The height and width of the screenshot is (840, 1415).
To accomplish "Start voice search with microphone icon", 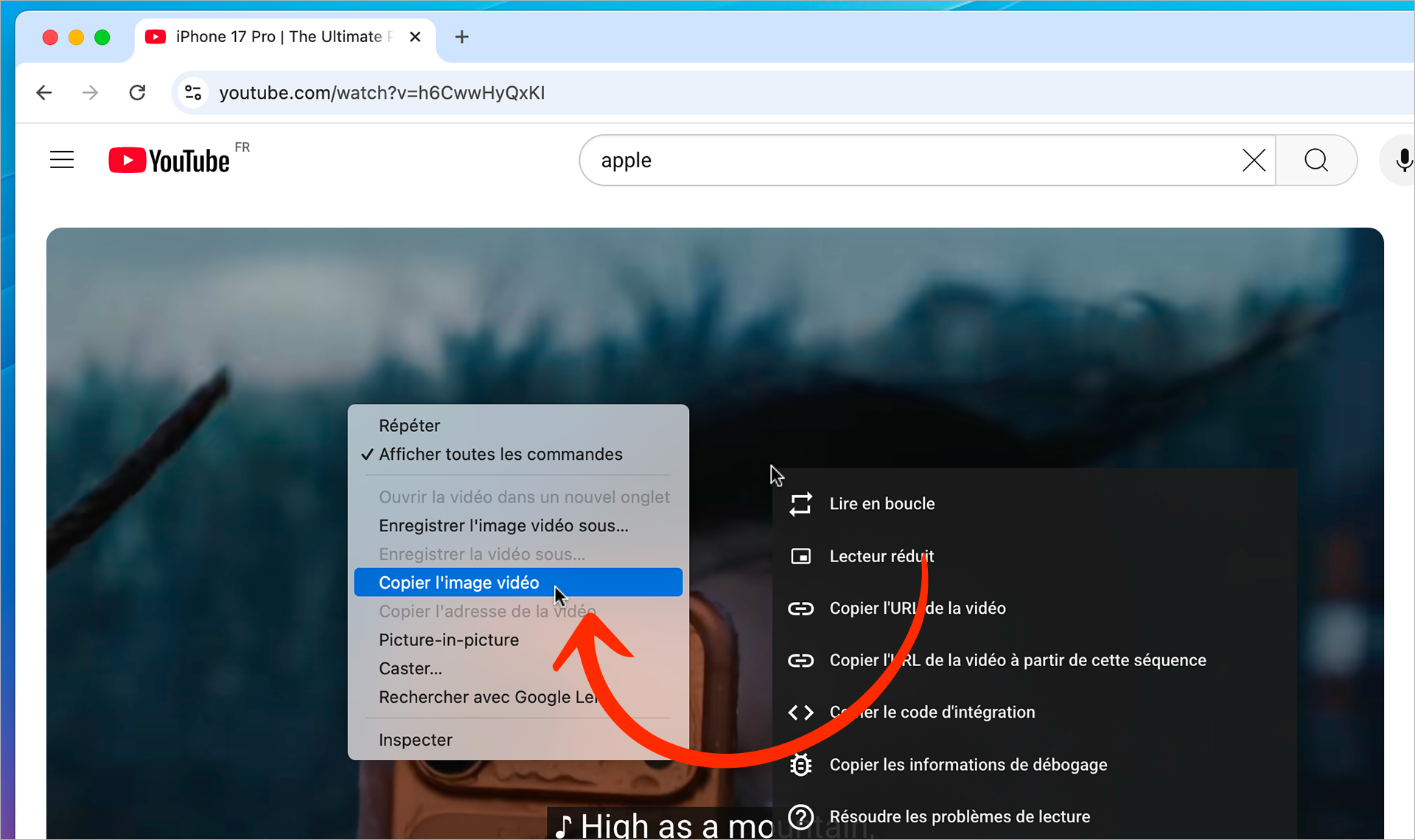I will (1402, 160).
